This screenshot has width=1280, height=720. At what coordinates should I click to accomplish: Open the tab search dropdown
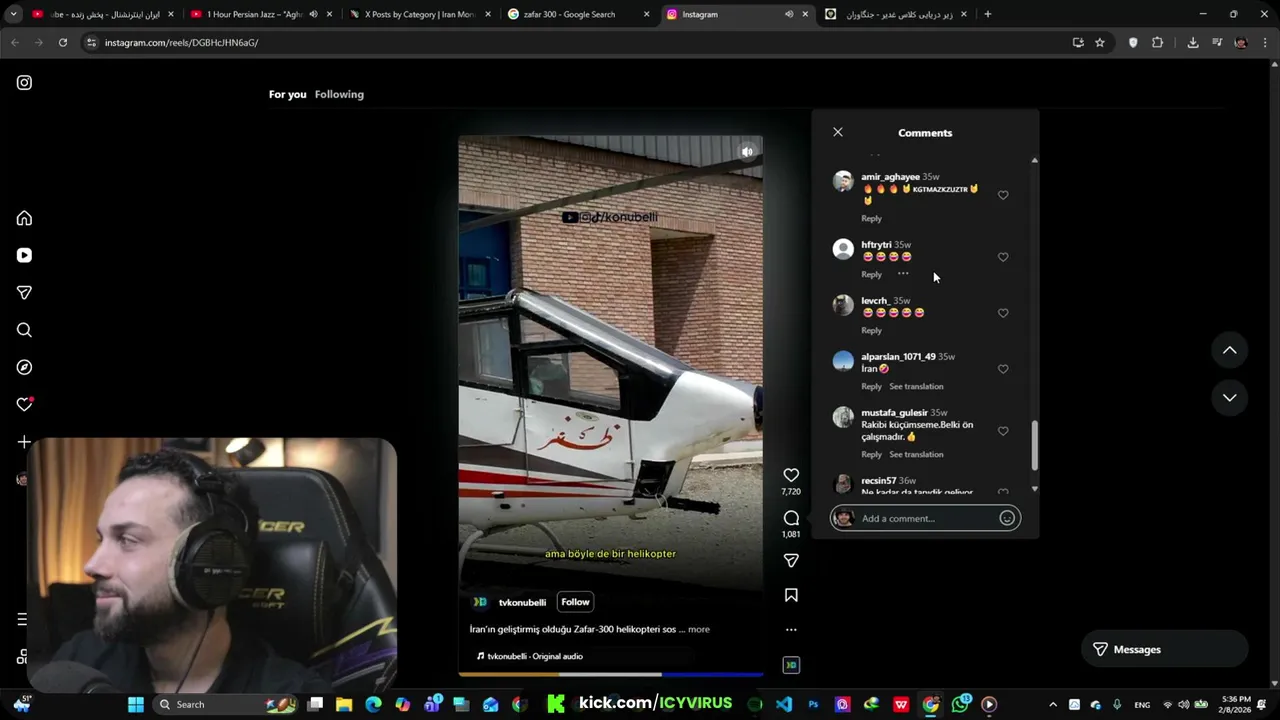coord(13,14)
